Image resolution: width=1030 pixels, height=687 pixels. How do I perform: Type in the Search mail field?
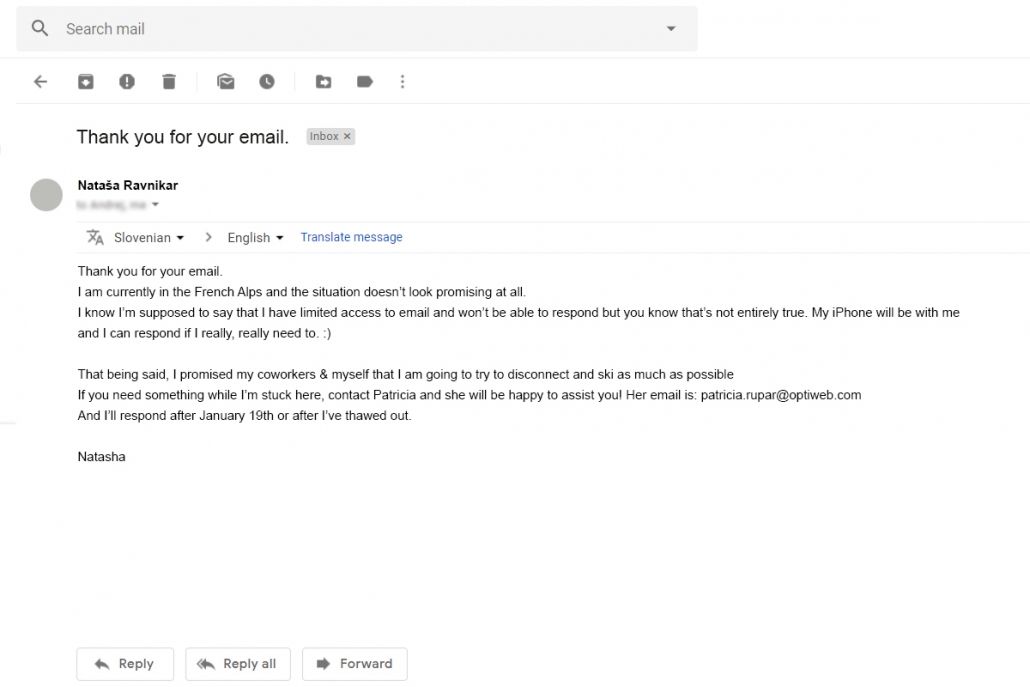point(350,29)
